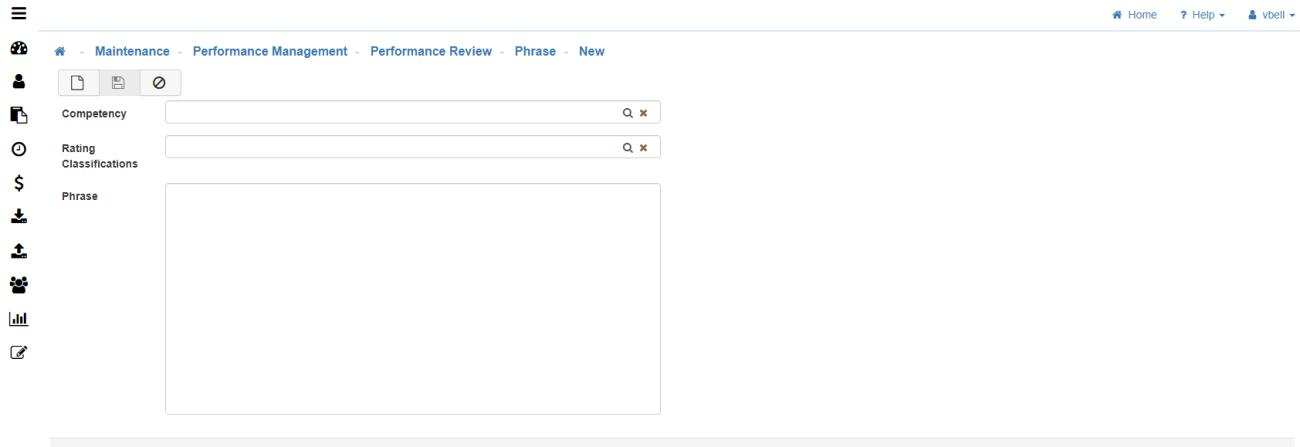This screenshot has height=447, width=1300.
Task: Click the upload tray icon in sidebar
Action: pyautogui.click(x=18, y=251)
